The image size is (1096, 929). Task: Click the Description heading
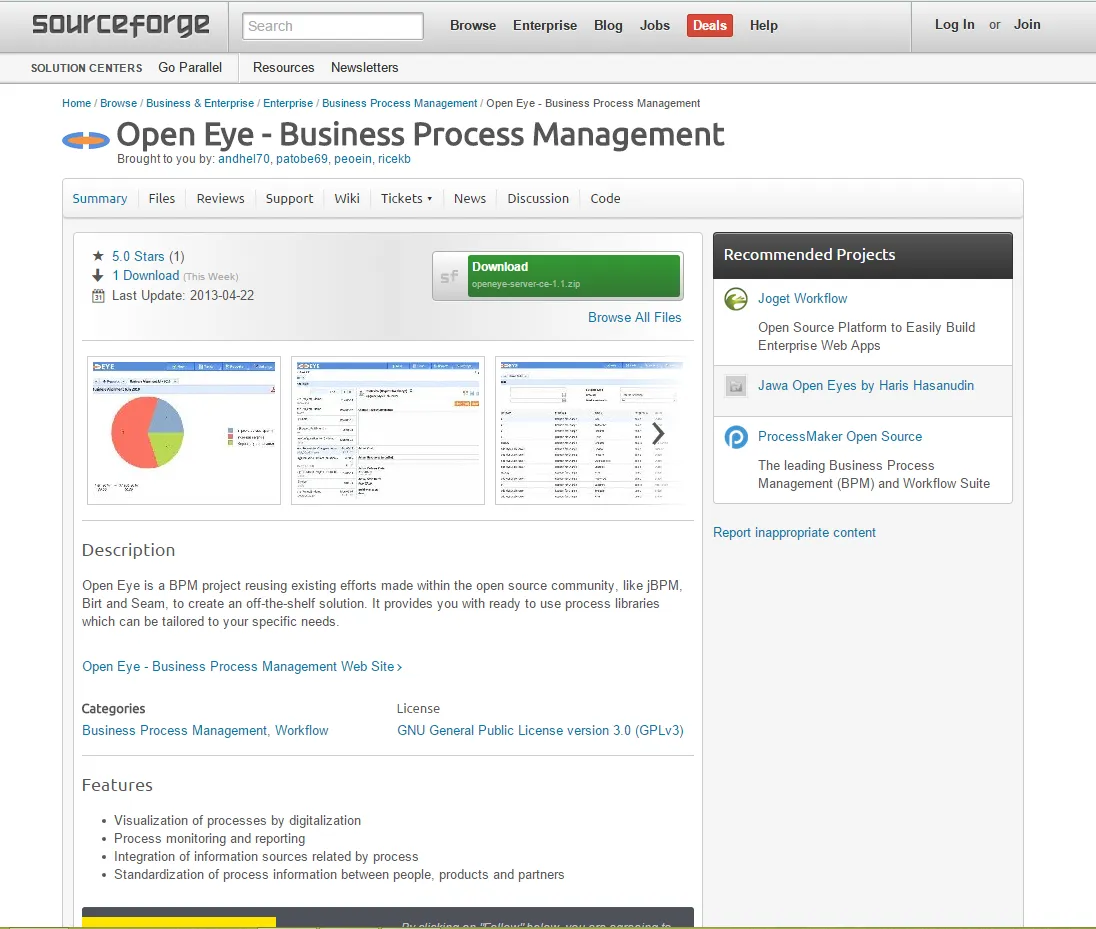click(x=129, y=550)
